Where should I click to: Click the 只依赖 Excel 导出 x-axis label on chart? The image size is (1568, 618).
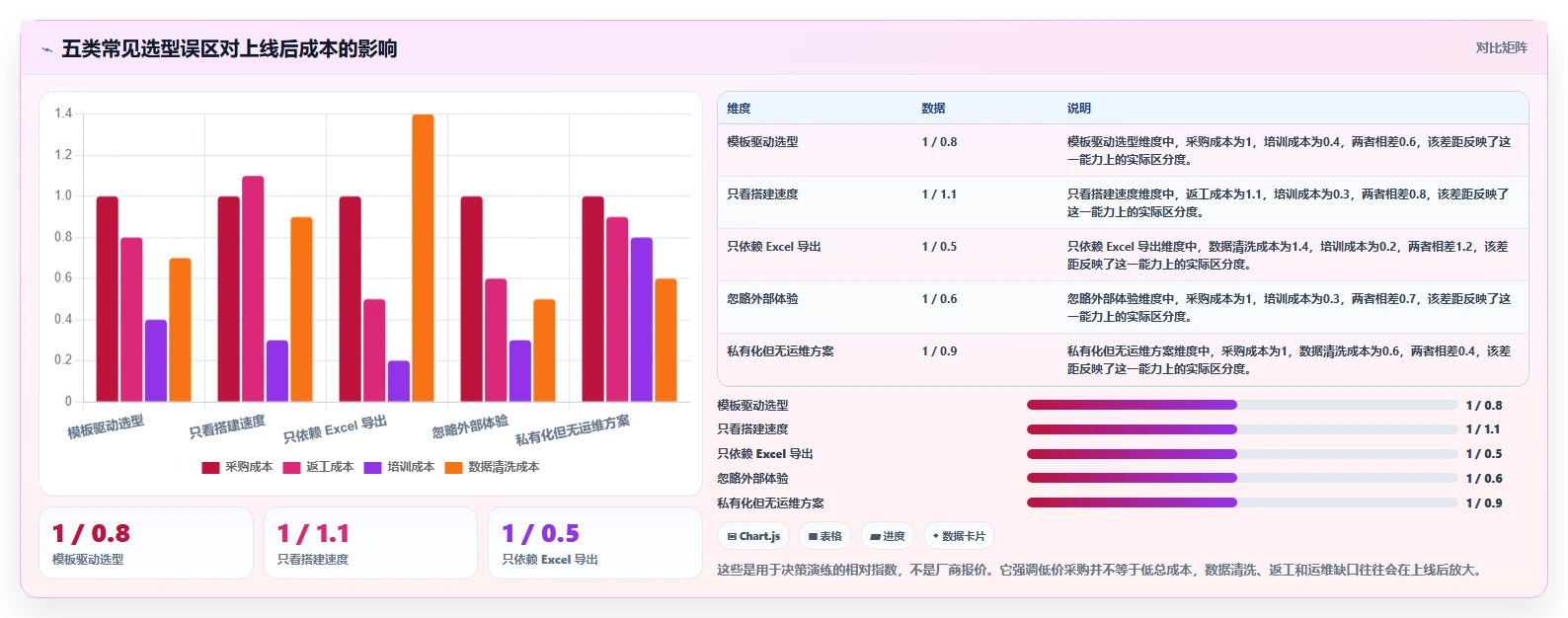coord(335,428)
